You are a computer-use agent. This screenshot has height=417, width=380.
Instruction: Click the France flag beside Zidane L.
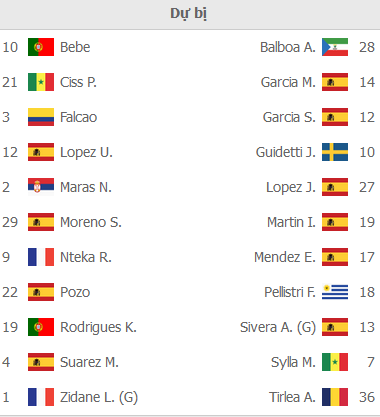tap(41, 397)
